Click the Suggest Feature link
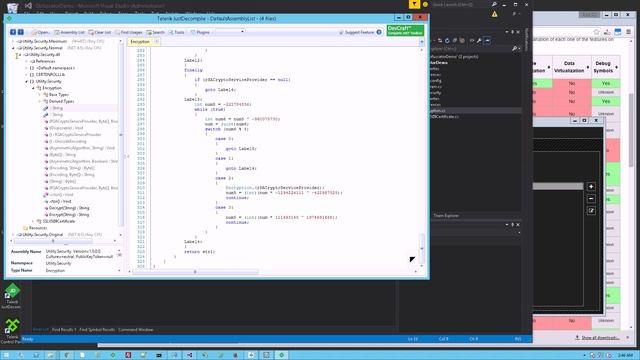Screen dimensions: 640x360 point(357,32)
